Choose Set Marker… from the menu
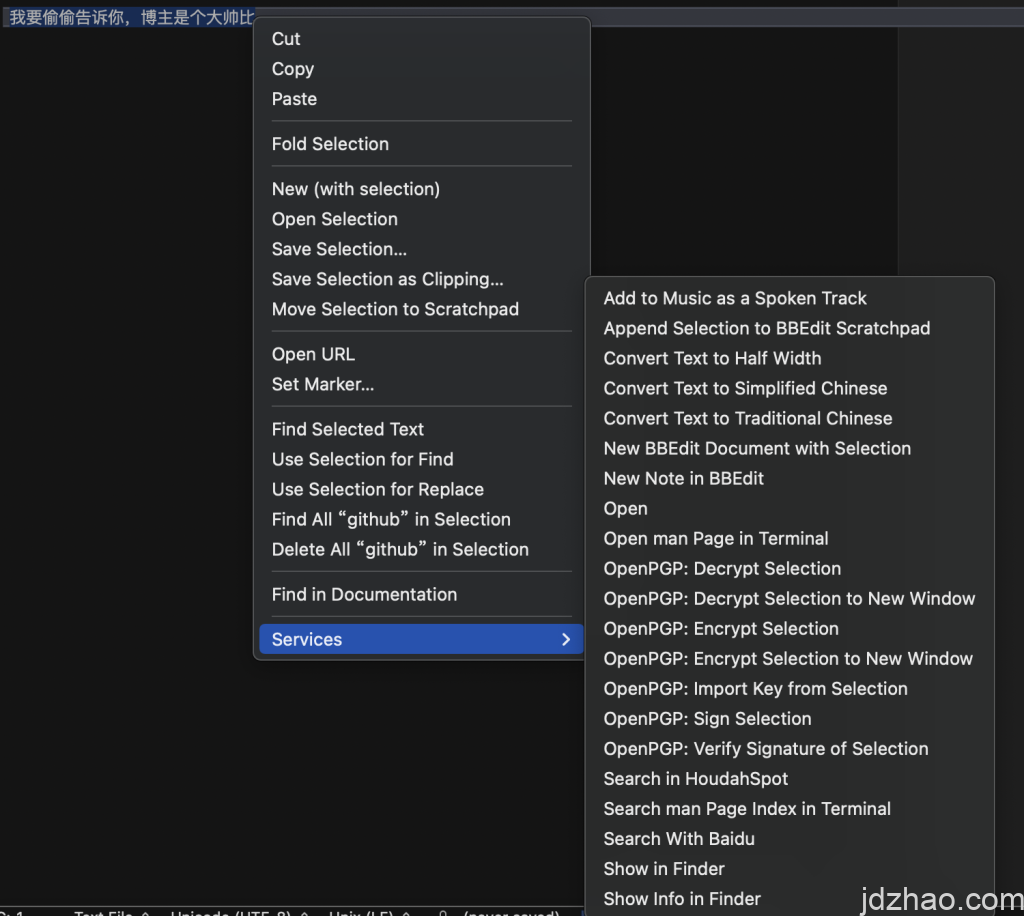 (x=323, y=384)
